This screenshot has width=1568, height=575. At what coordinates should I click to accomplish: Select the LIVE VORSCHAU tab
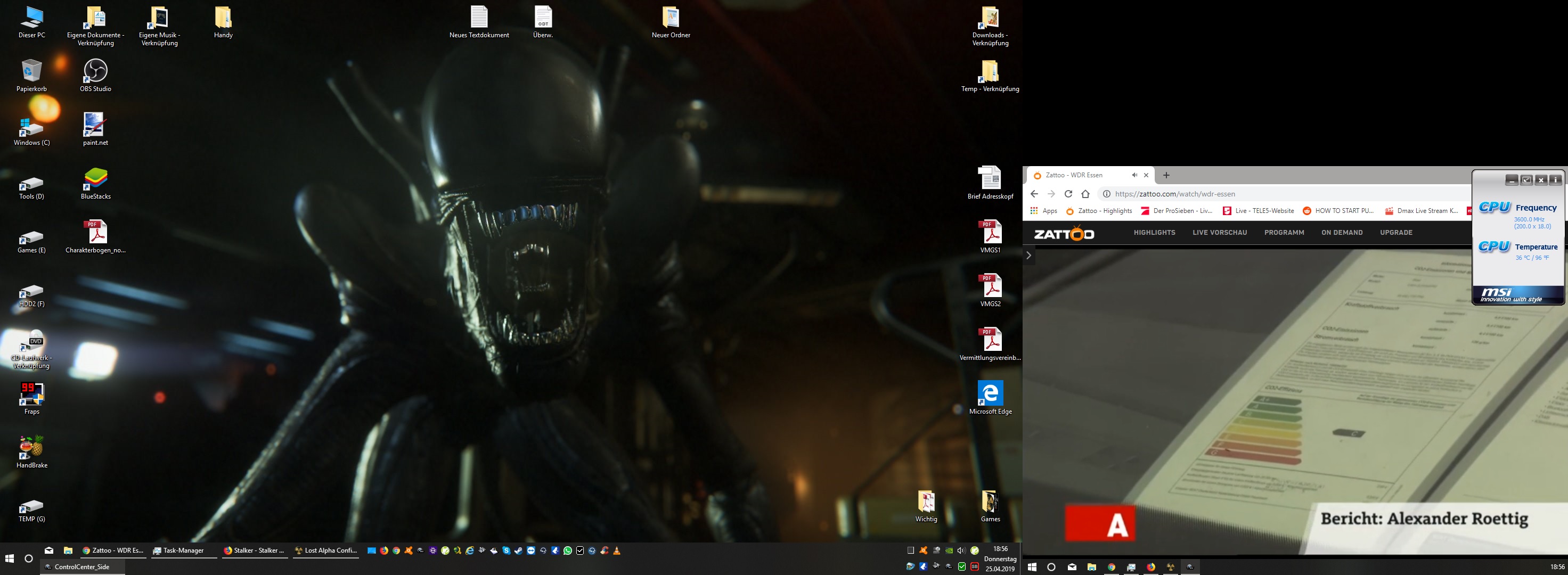(x=1219, y=233)
